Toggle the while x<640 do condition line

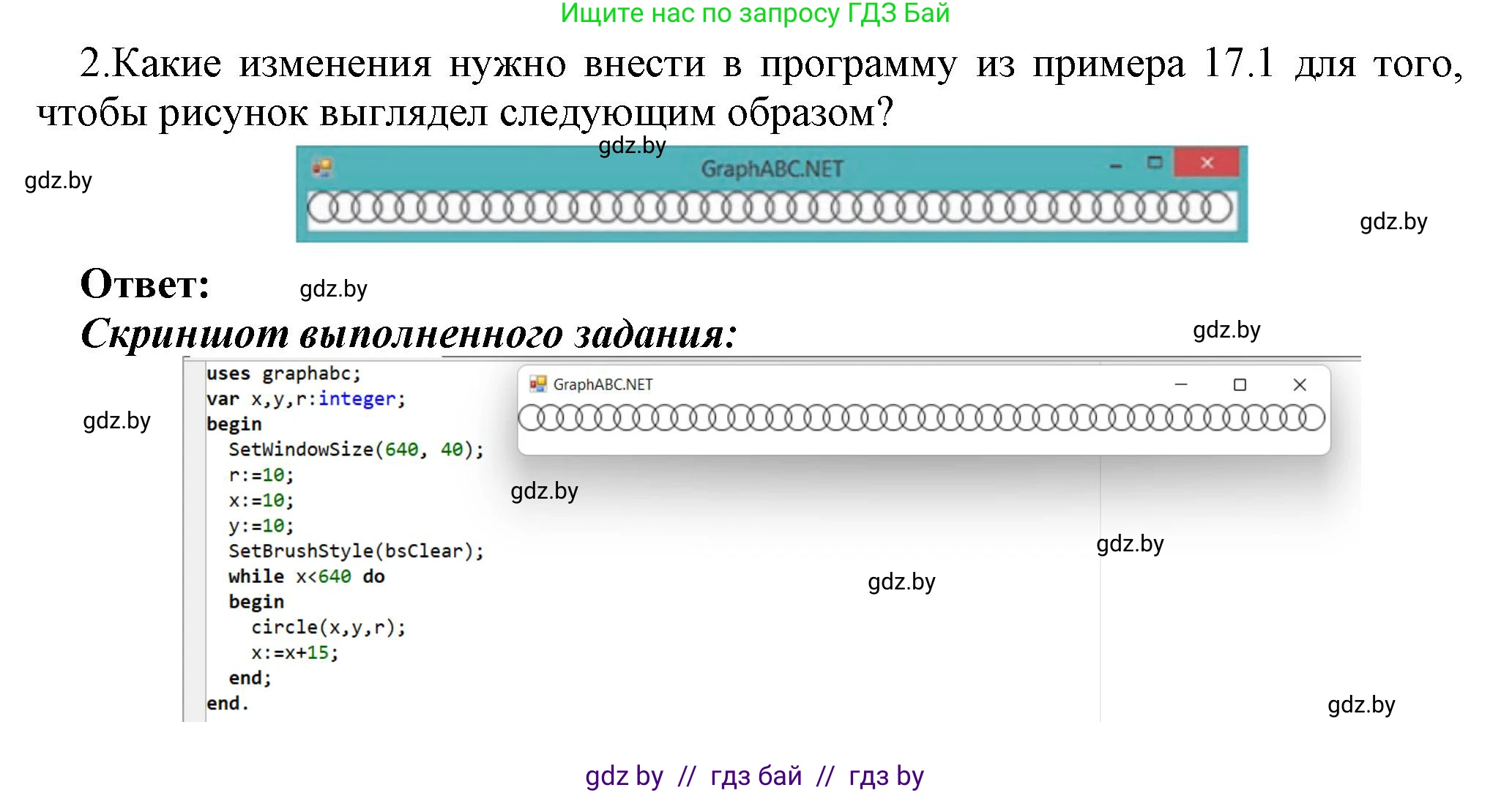point(308,576)
